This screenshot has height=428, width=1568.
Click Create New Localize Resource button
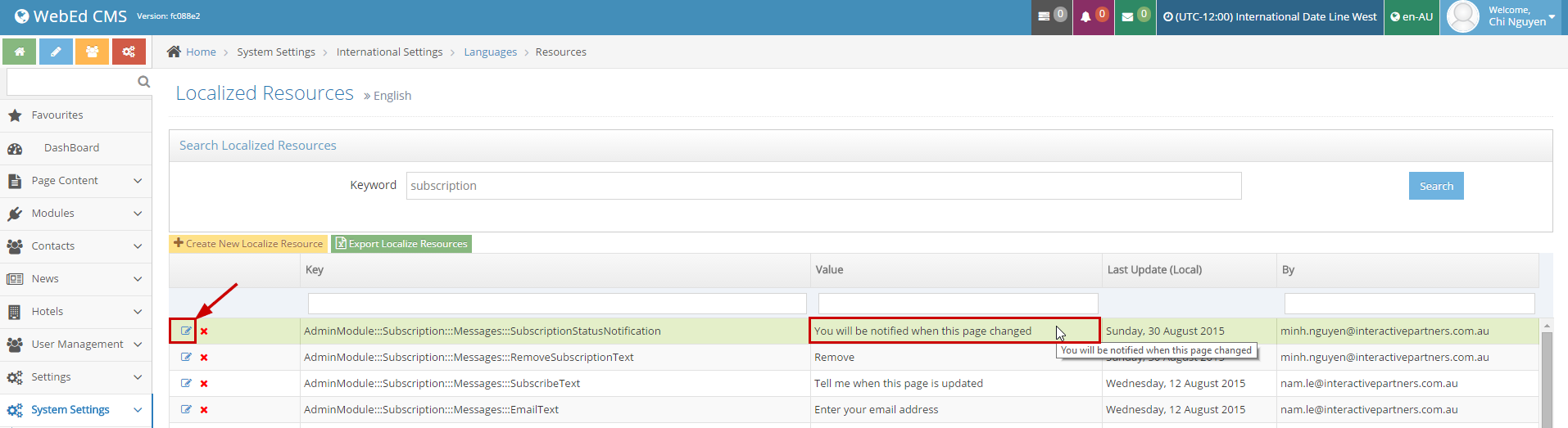tap(248, 244)
